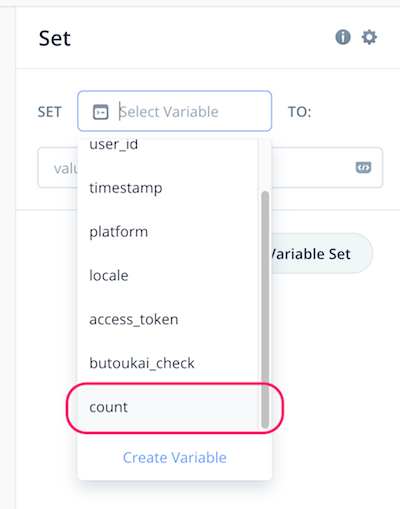This screenshot has height=509, width=400.
Task: Pick access_token from the dropdown
Action: click(x=168, y=319)
